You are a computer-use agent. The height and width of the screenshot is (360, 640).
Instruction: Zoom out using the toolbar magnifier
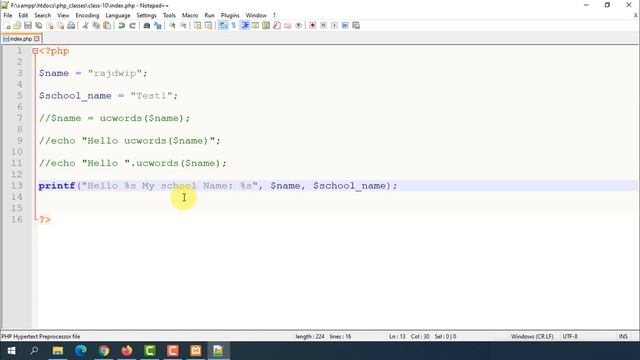click(183, 25)
